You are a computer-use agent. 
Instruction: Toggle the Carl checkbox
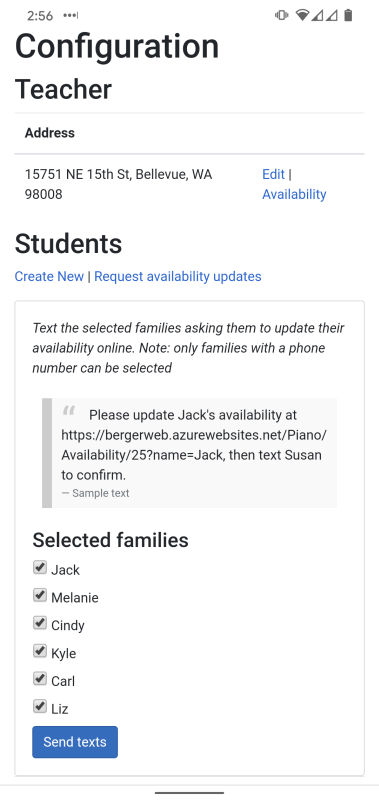tap(40, 679)
